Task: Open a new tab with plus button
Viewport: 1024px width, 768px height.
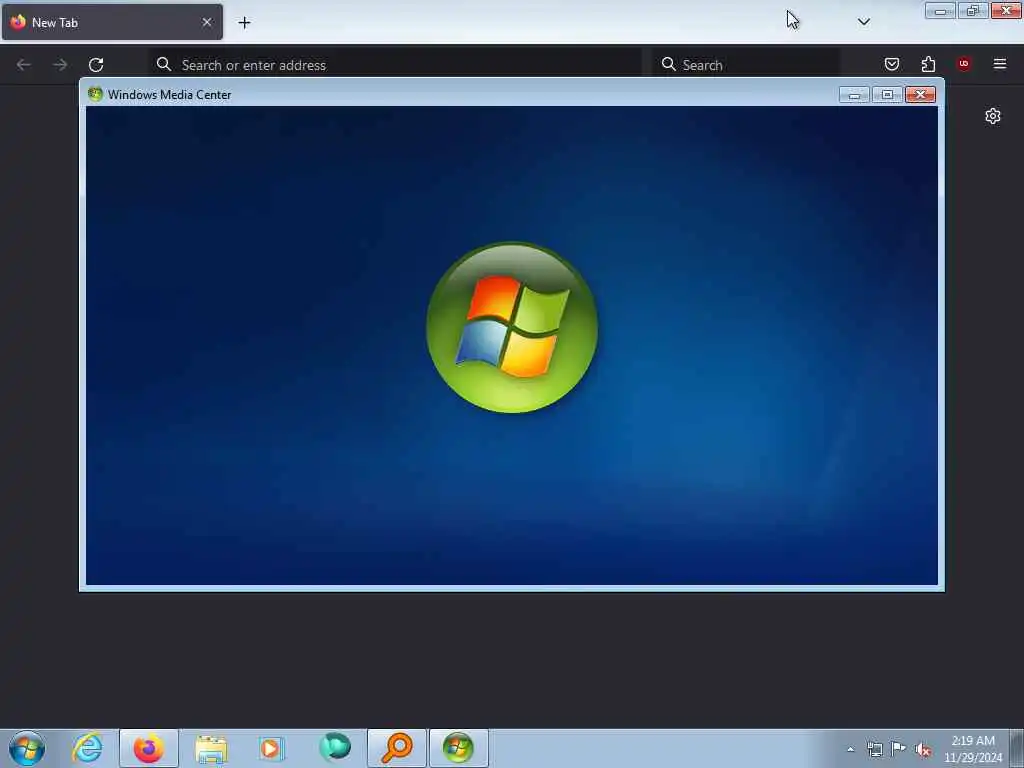Action: (x=244, y=23)
